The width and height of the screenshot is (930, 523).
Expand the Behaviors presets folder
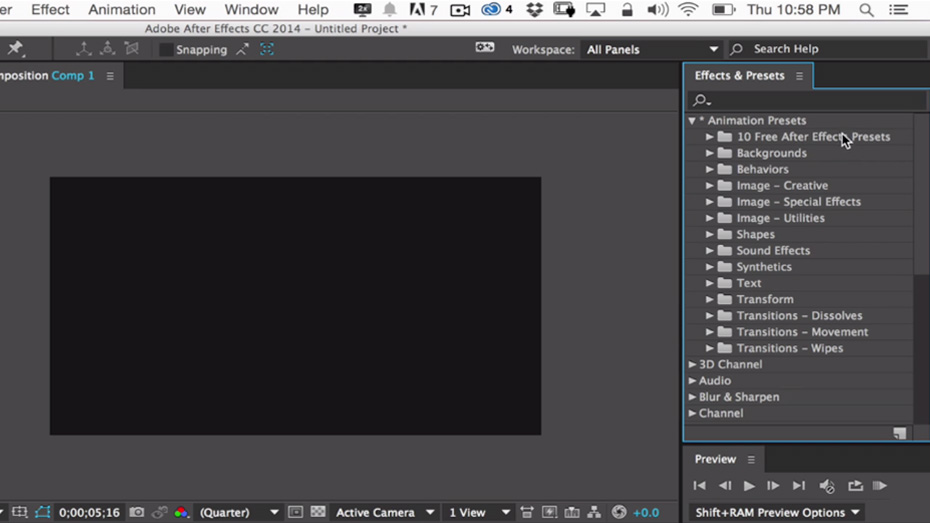coord(709,170)
